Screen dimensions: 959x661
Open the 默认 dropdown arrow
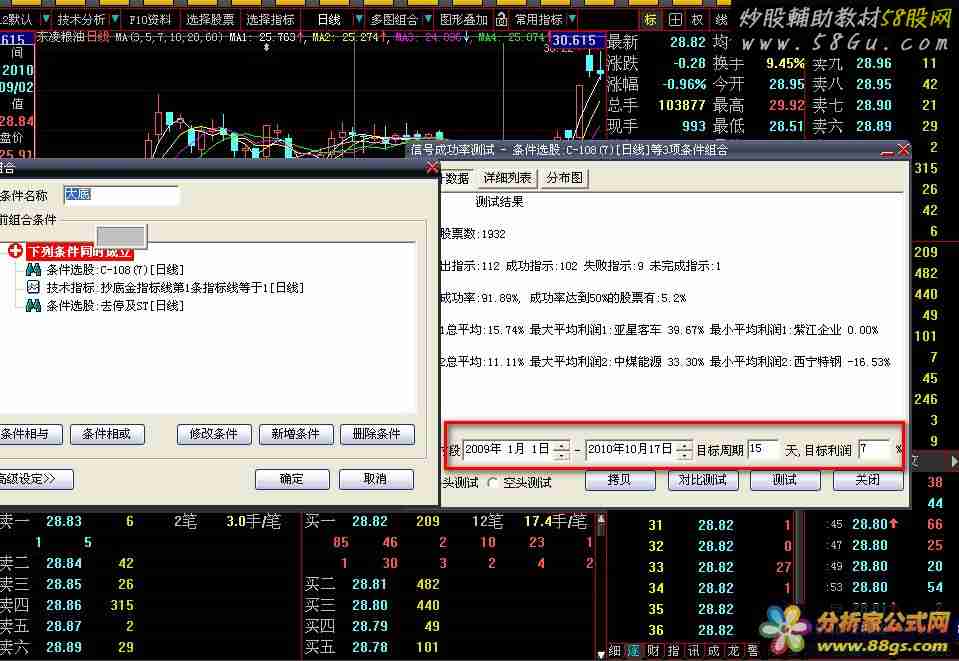point(46,20)
